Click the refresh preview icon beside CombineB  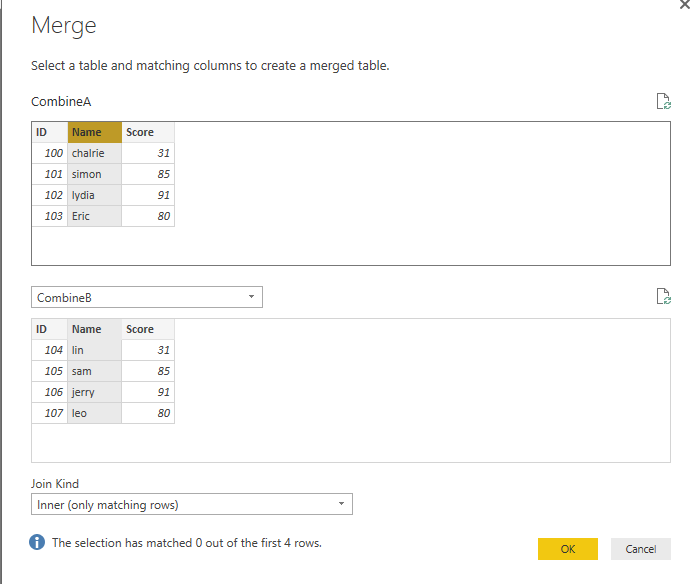pyautogui.click(x=663, y=296)
